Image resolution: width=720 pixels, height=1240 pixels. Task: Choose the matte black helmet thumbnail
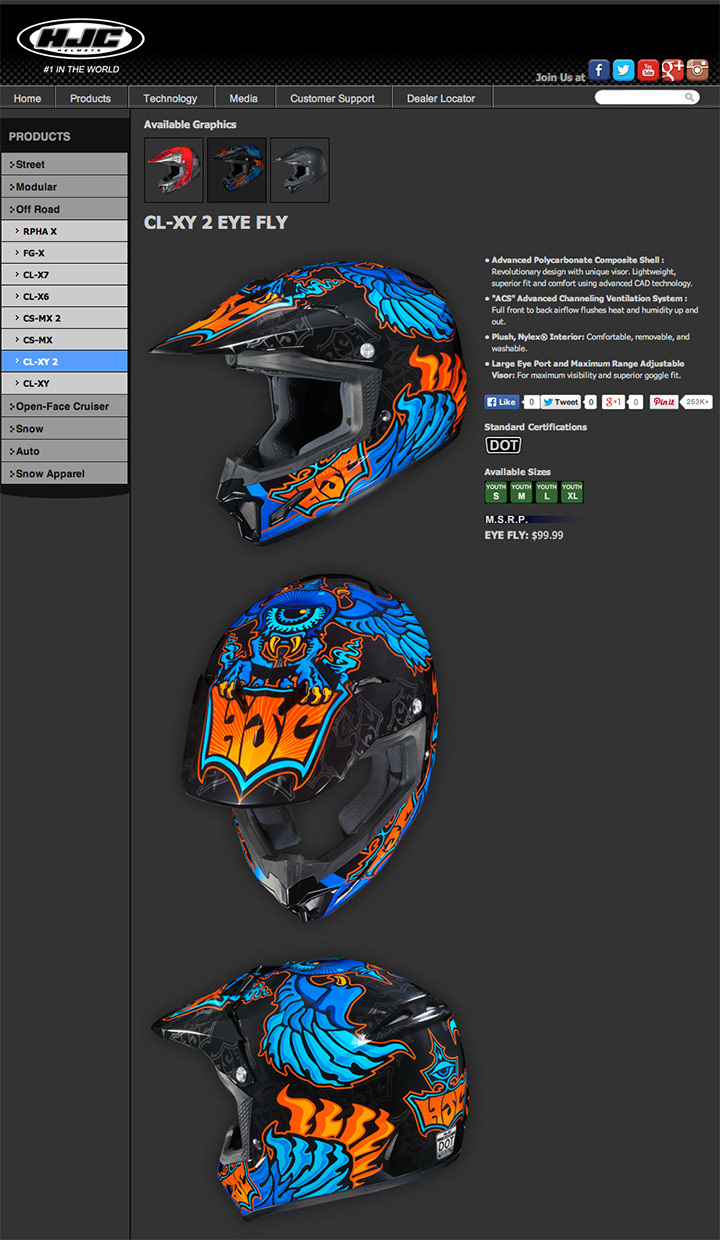tap(300, 170)
